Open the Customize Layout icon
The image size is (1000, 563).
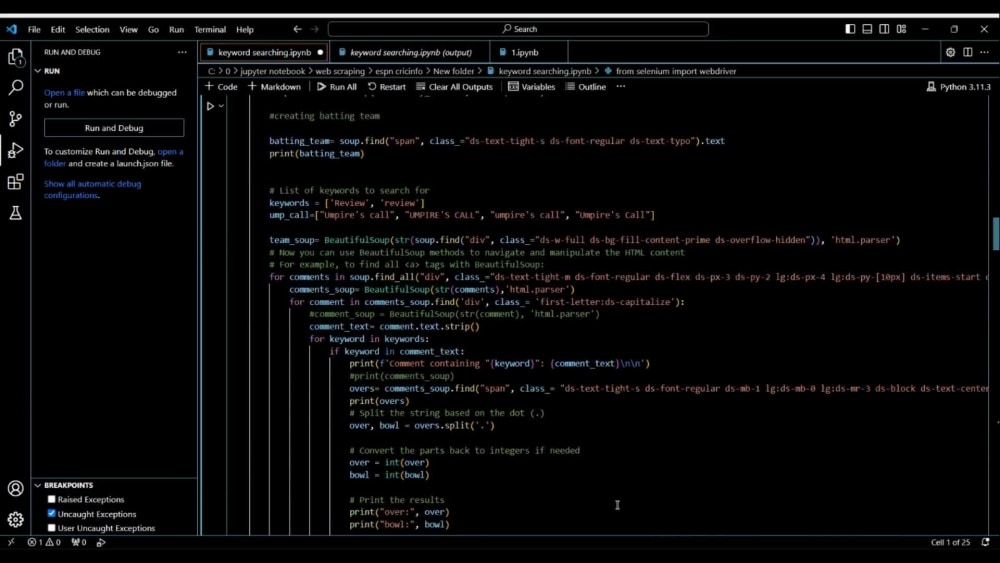click(901, 29)
